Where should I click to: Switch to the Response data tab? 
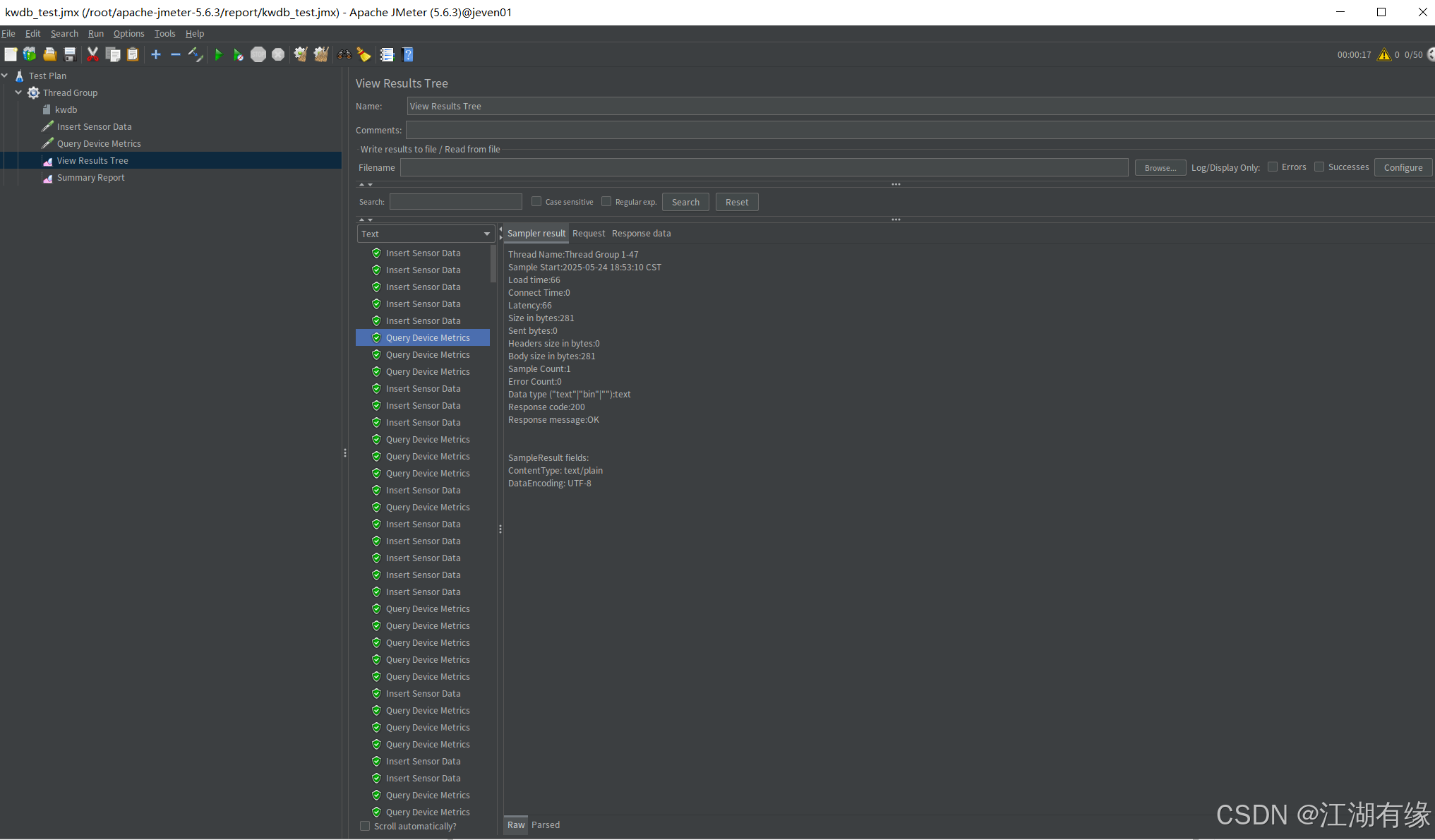641,234
